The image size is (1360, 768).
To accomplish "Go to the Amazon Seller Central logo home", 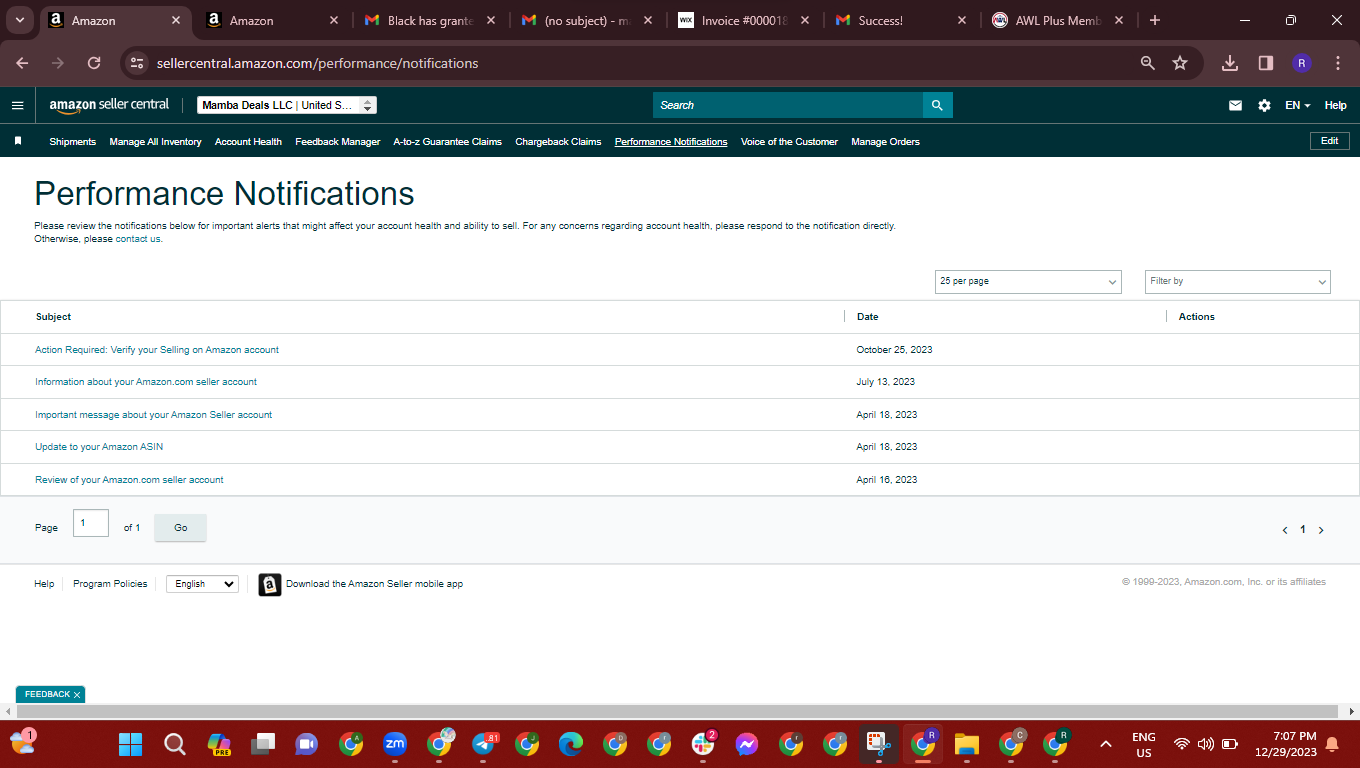I will (x=109, y=105).
